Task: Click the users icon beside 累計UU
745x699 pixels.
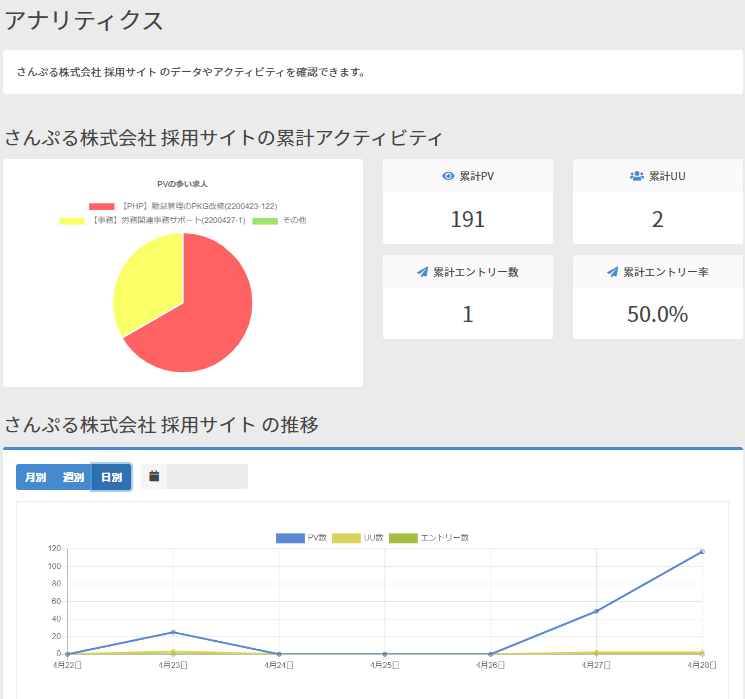Action: [637, 176]
